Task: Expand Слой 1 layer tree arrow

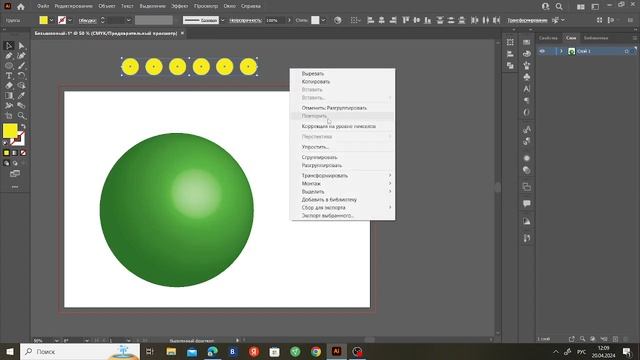Action: (x=561, y=51)
